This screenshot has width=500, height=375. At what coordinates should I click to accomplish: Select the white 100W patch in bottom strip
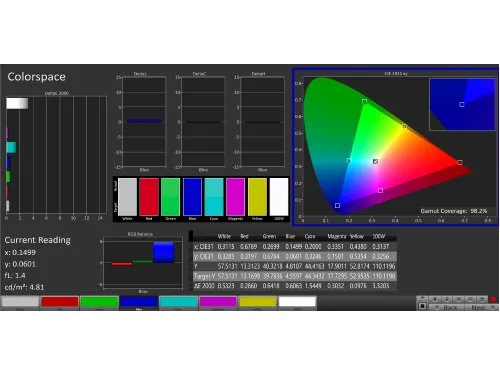click(297, 302)
